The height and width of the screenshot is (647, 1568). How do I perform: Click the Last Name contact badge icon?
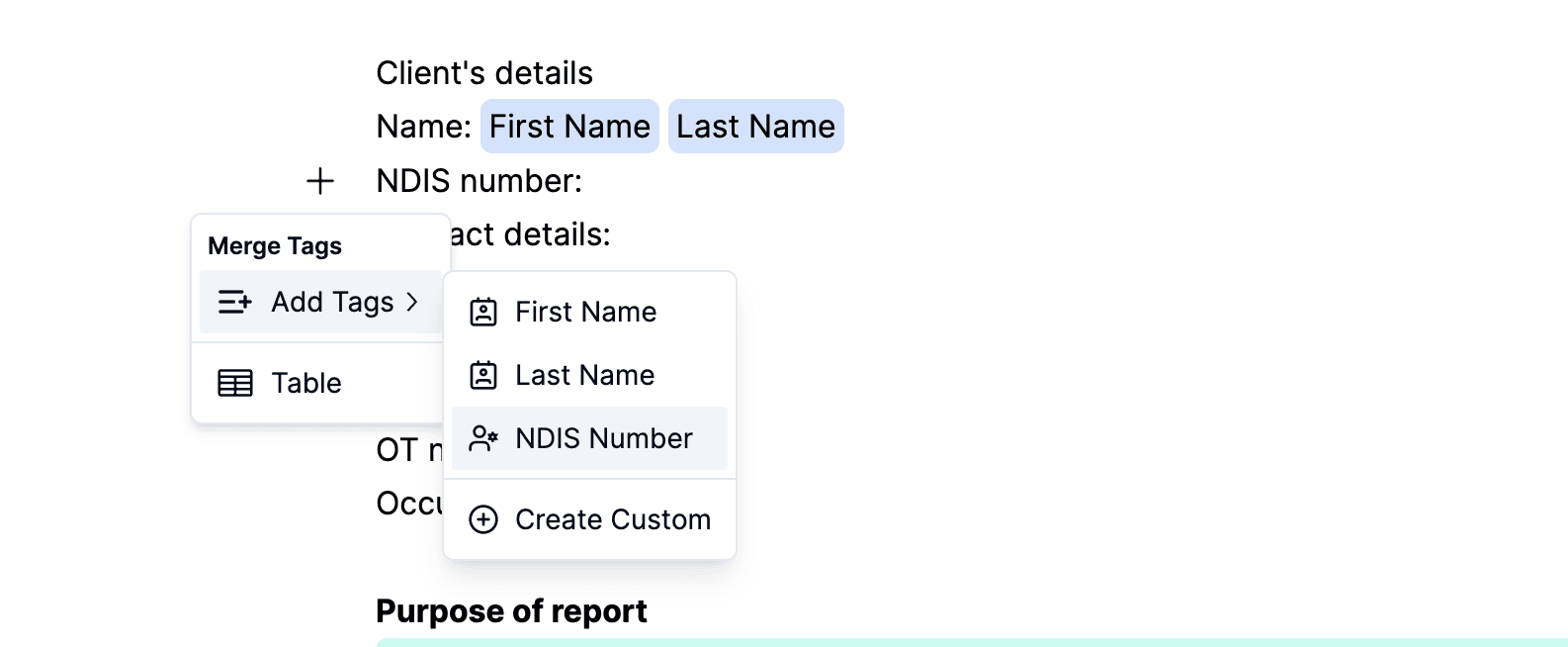[483, 375]
